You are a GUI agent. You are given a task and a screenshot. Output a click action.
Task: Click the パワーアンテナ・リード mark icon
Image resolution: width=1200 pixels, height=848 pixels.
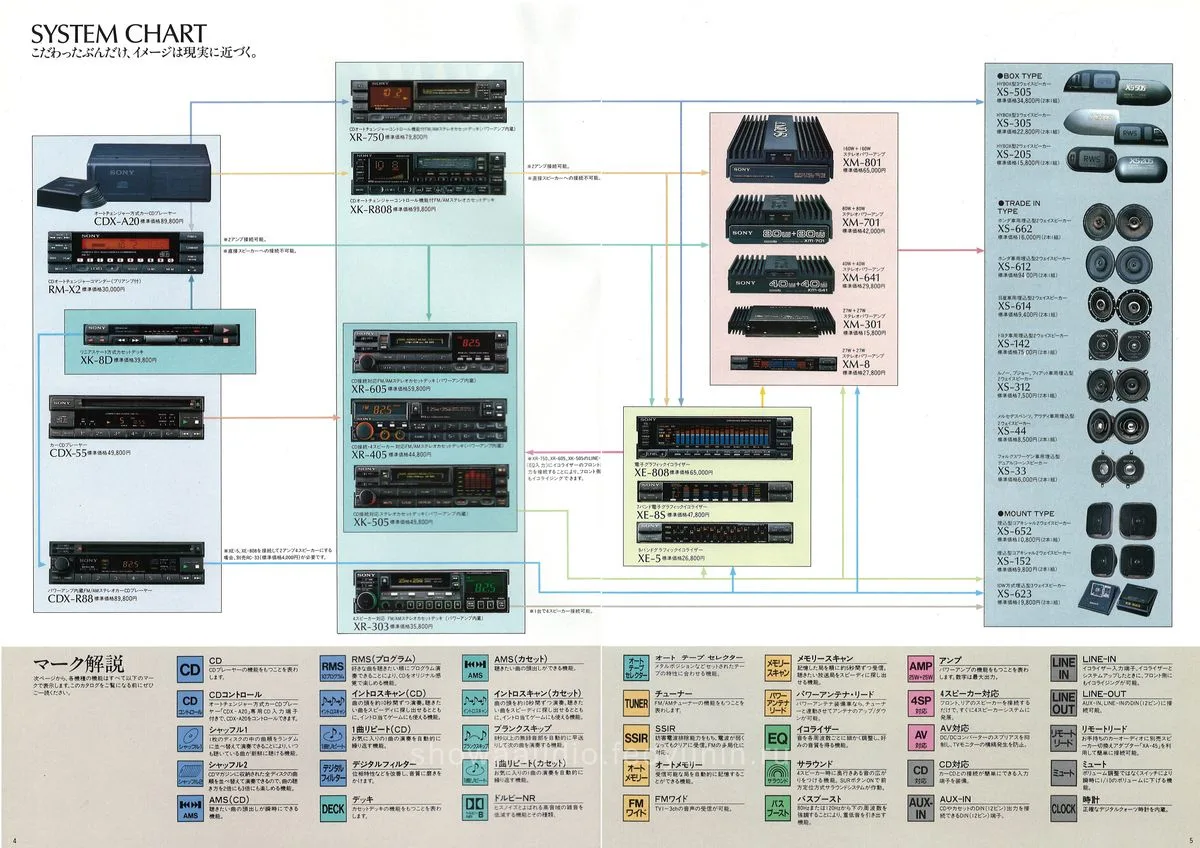[x=778, y=704]
